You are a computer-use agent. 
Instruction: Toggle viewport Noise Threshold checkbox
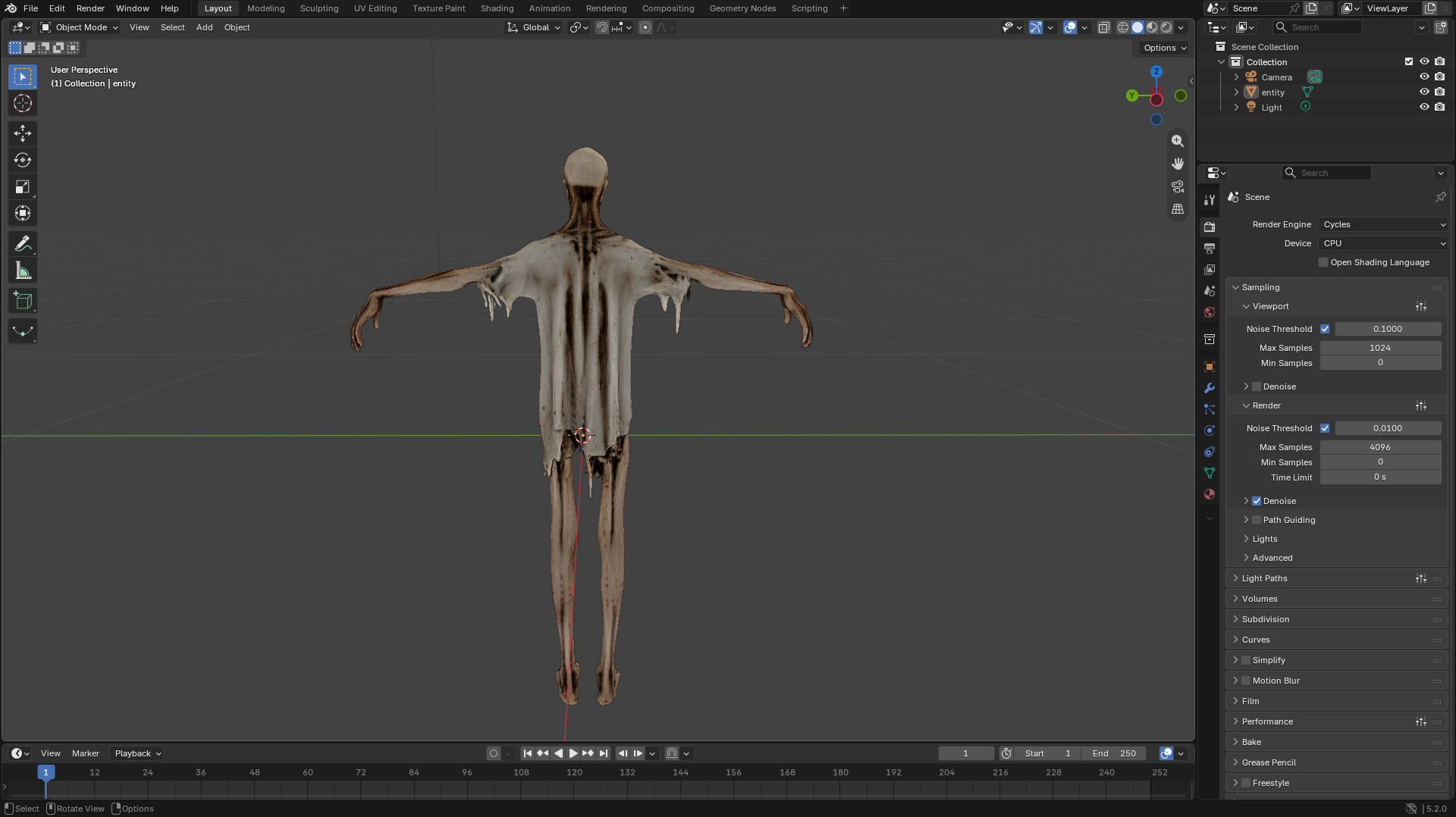(1325, 329)
